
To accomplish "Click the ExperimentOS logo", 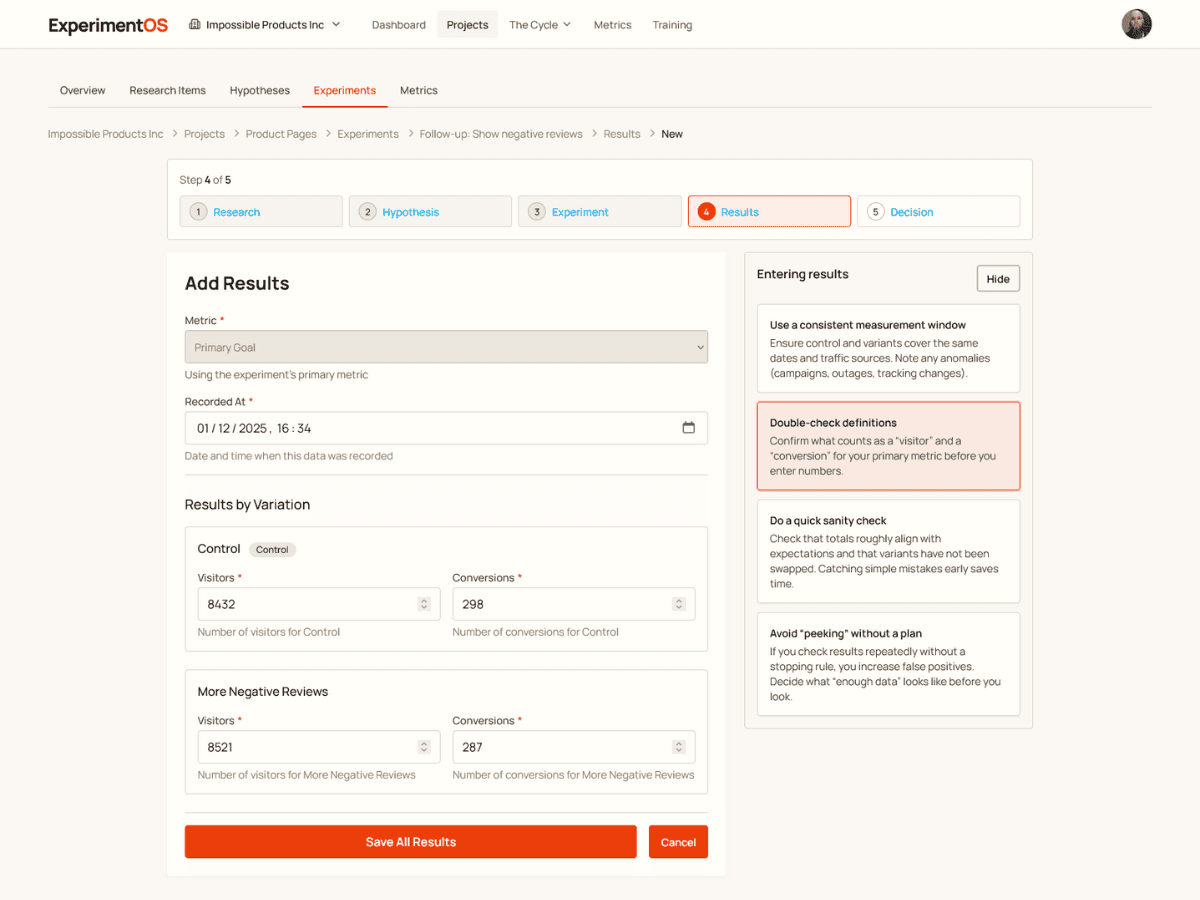I will click(107, 24).
